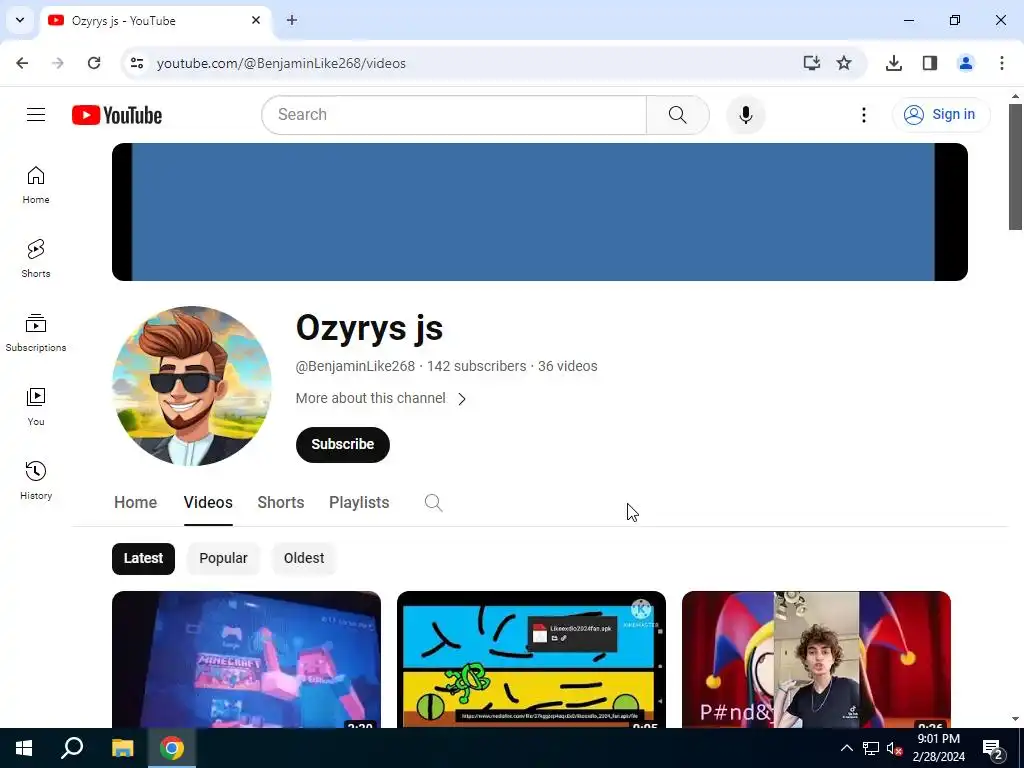Go back in the browser
The width and height of the screenshot is (1024, 768).
pyautogui.click(x=22, y=63)
